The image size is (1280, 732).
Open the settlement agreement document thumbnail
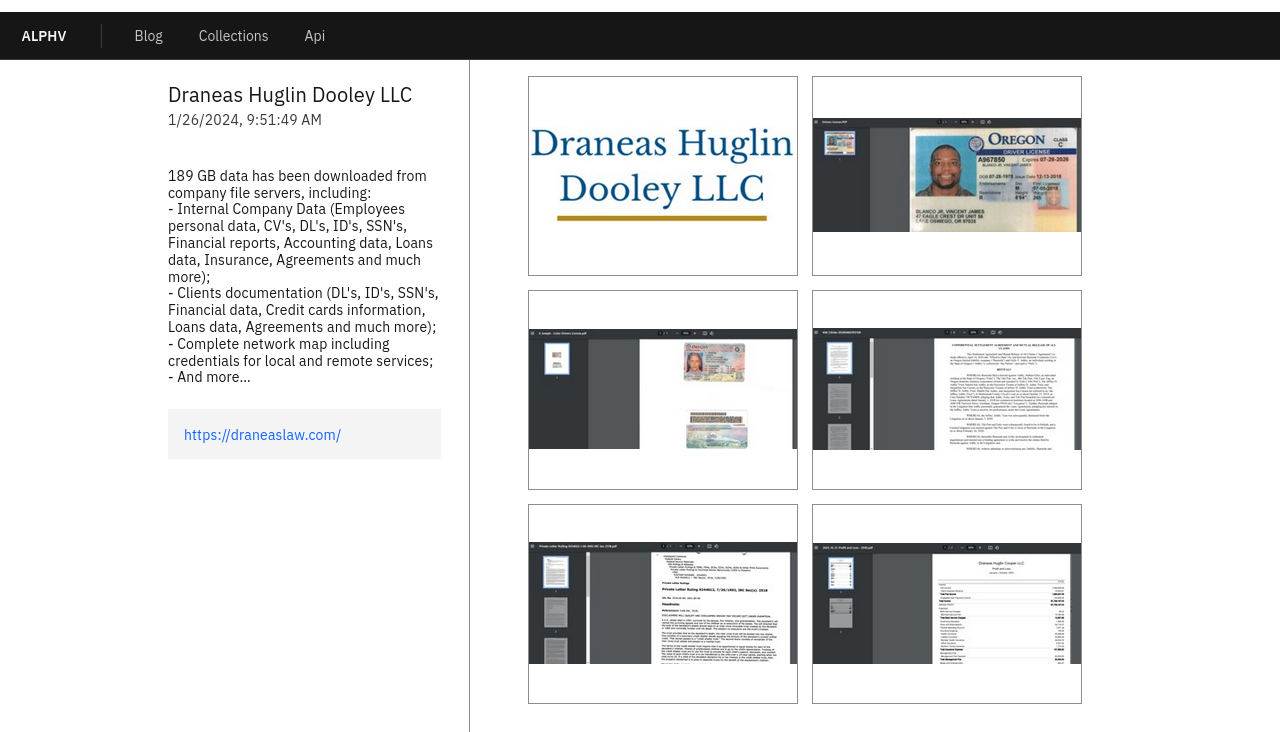[947, 390]
